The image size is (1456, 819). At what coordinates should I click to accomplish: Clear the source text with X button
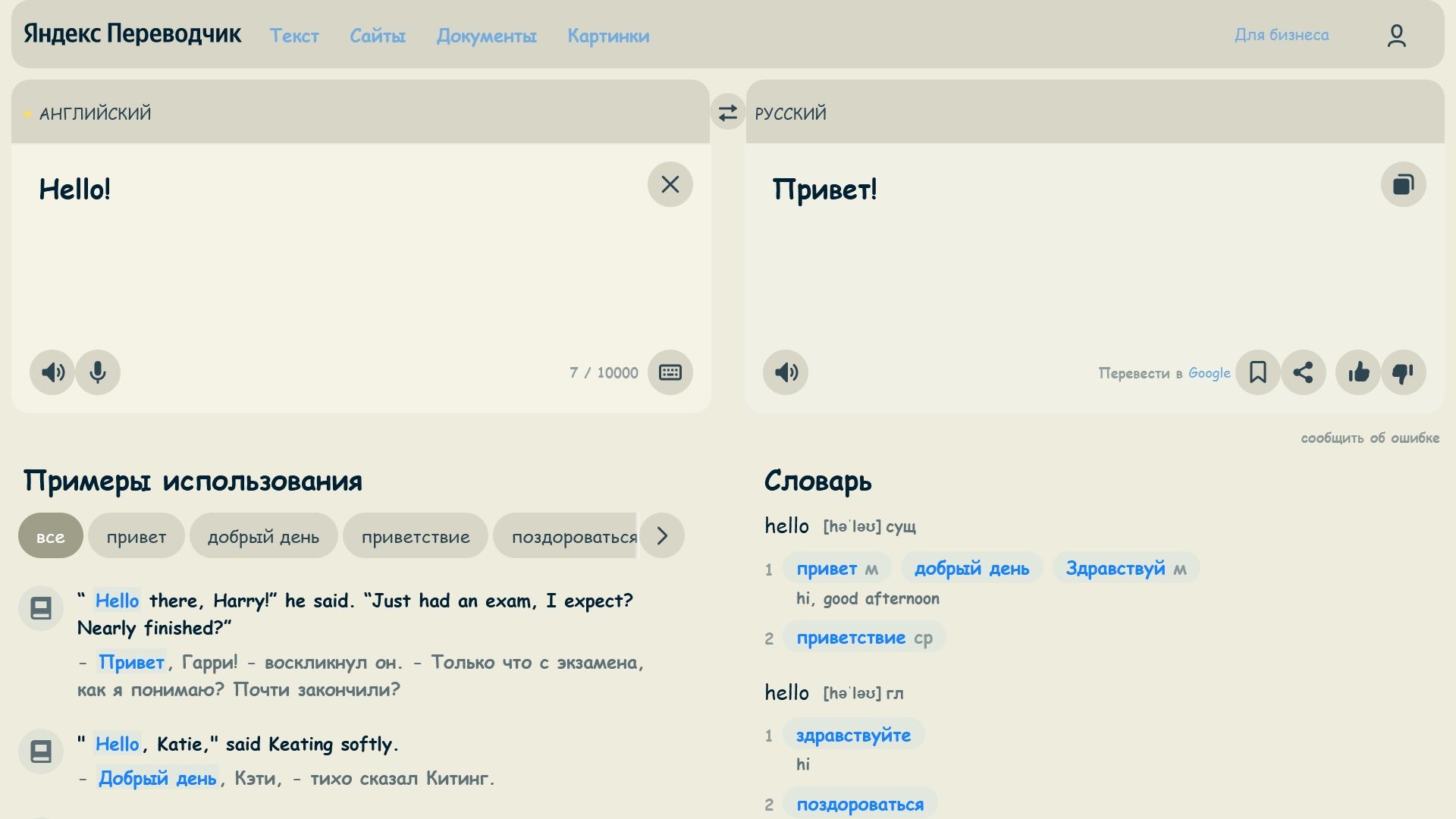[x=670, y=184]
